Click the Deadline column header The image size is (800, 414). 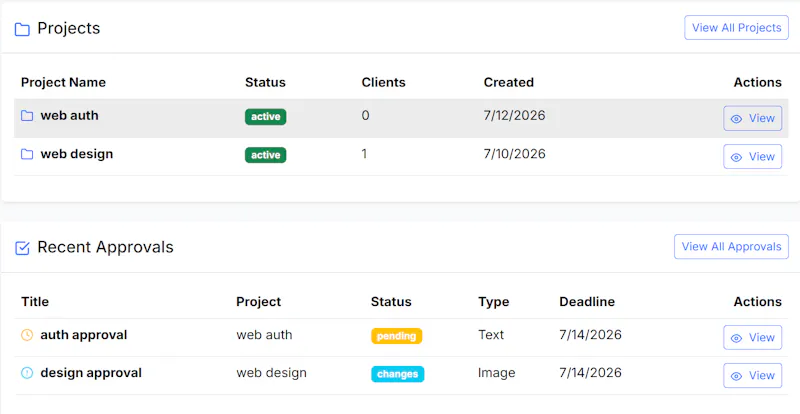[x=587, y=302]
